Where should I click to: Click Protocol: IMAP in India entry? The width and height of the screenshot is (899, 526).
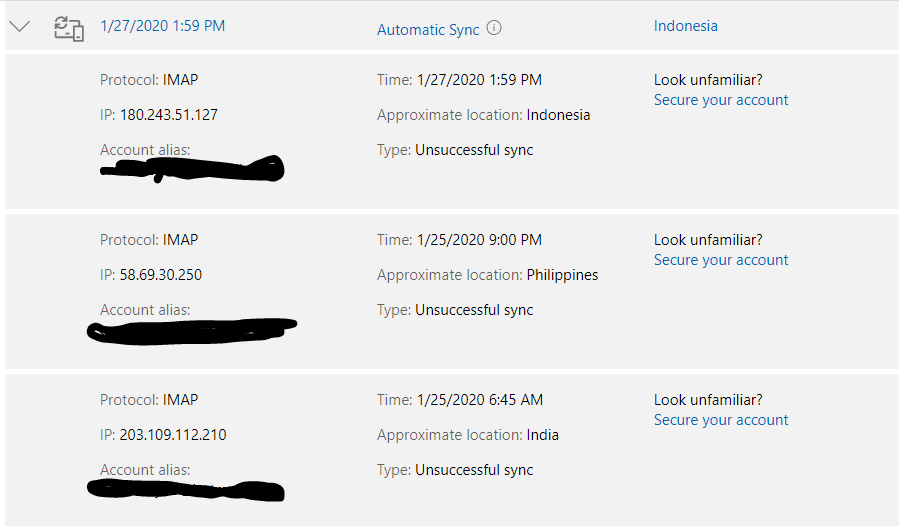(149, 400)
